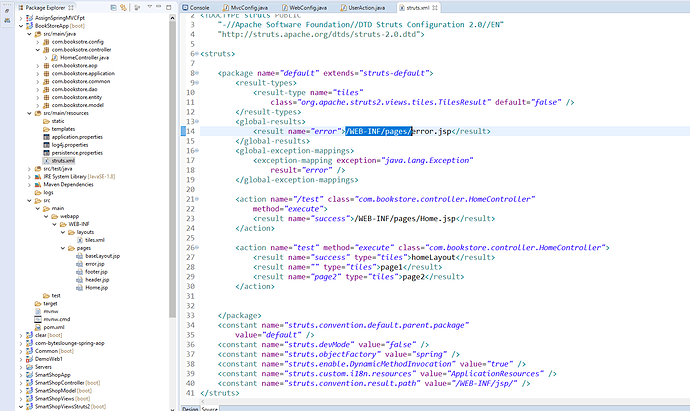Viewport: 690px width, 411px height.
Task: Switch to the Console tab
Action: tap(199, 6)
